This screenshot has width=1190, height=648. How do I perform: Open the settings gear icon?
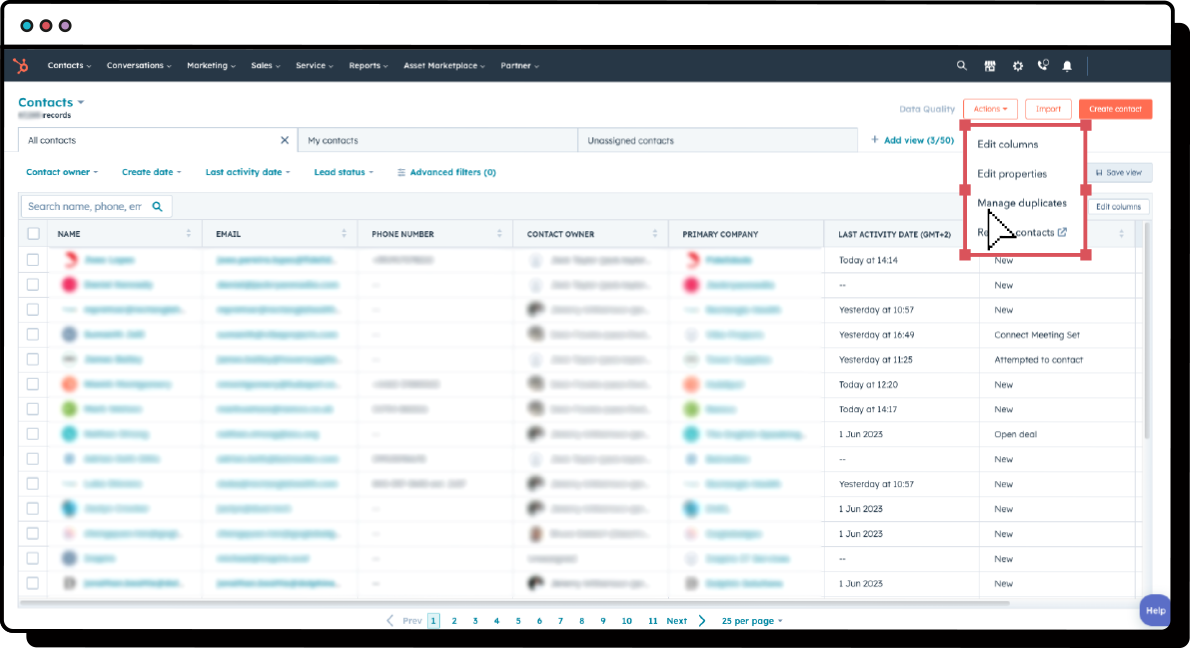(x=1017, y=65)
